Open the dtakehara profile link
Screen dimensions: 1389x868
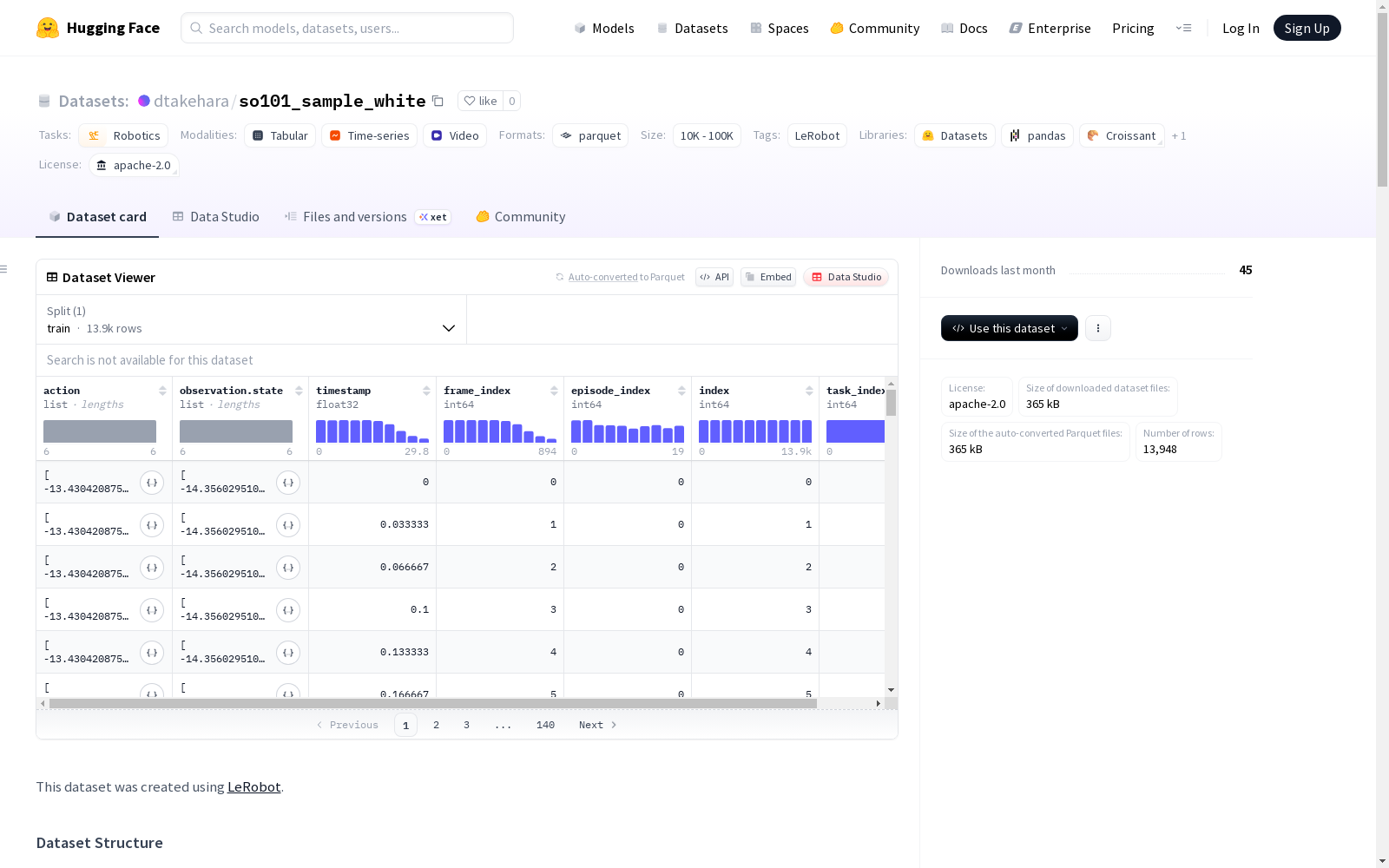[x=191, y=101]
